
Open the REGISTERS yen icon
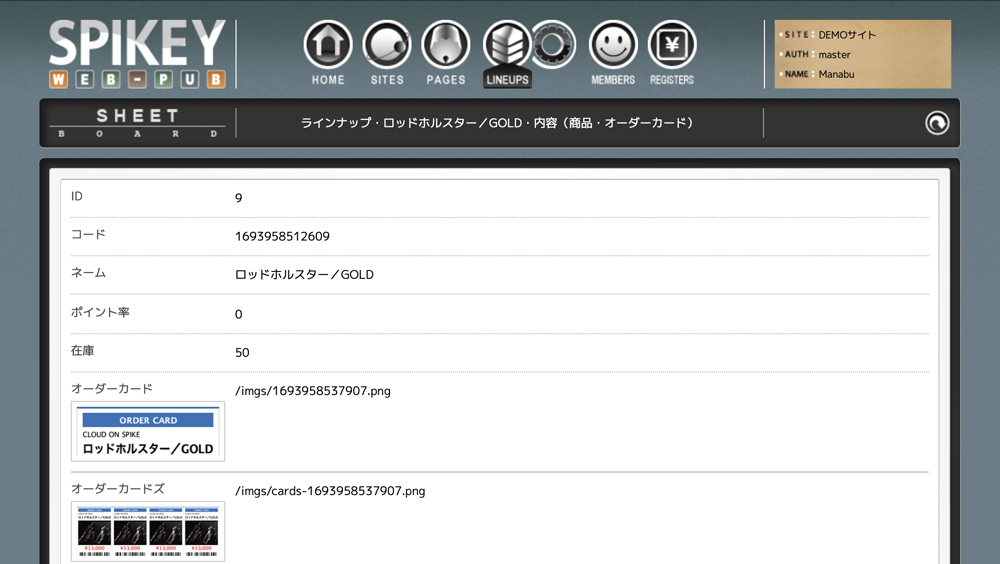(672, 45)
